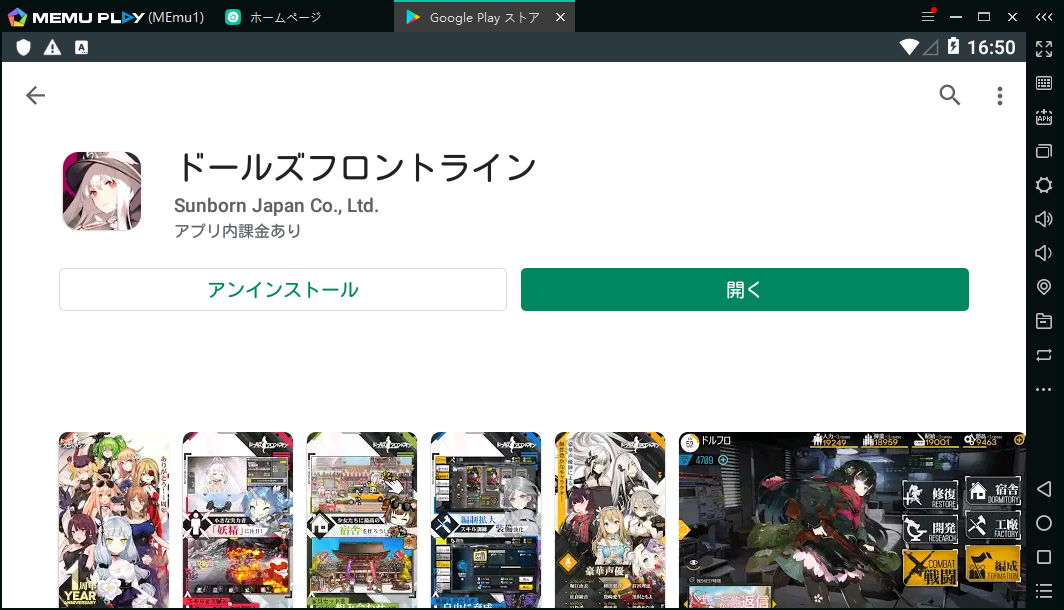Search Google Play with the magnifier icon

coord(949,95)
